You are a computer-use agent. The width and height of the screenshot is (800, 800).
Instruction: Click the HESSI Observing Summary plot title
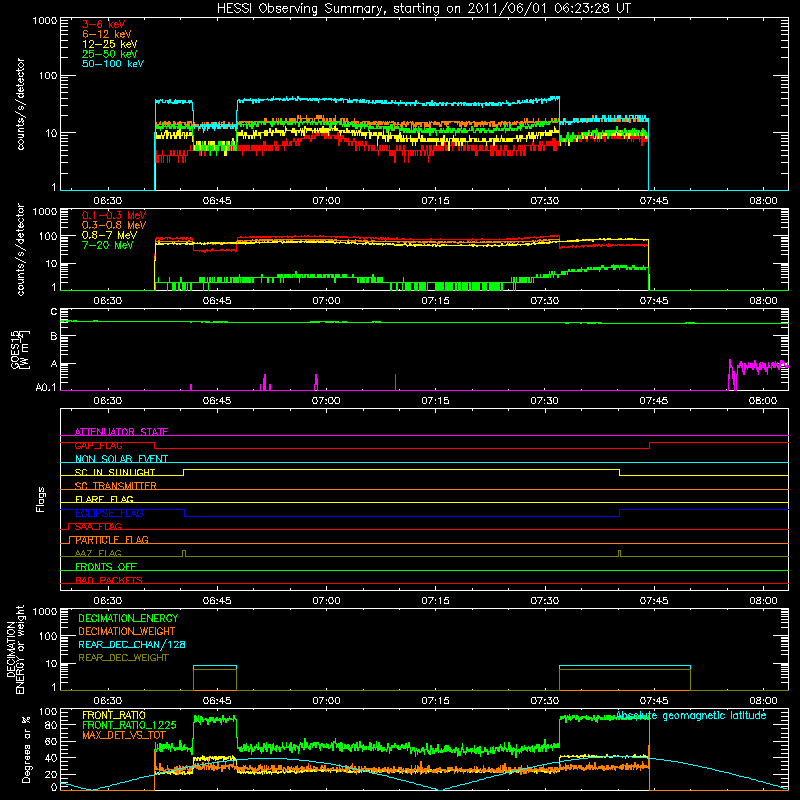423,8
